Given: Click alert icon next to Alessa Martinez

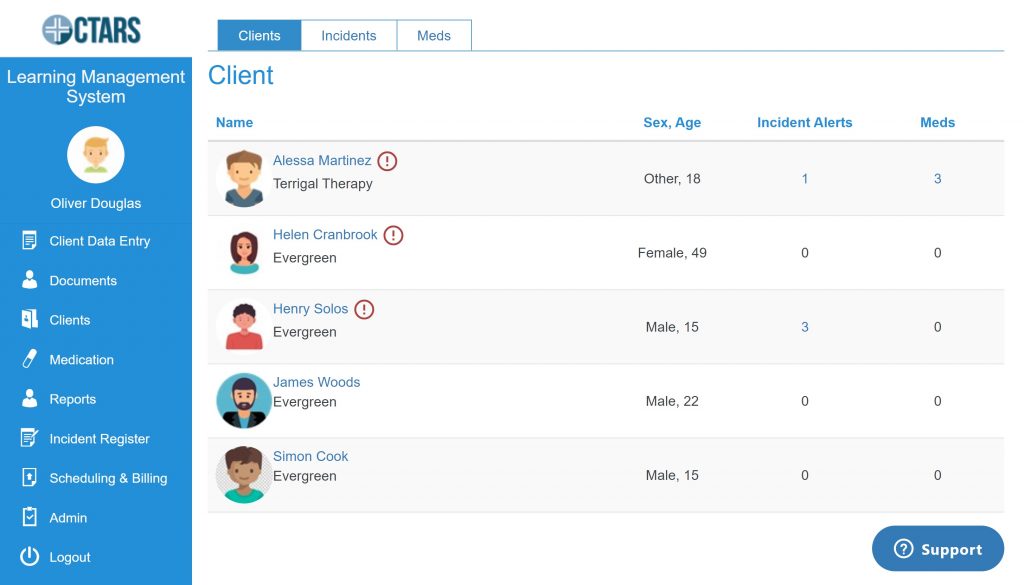Looking at the screenshot, I should click(387, 161).
